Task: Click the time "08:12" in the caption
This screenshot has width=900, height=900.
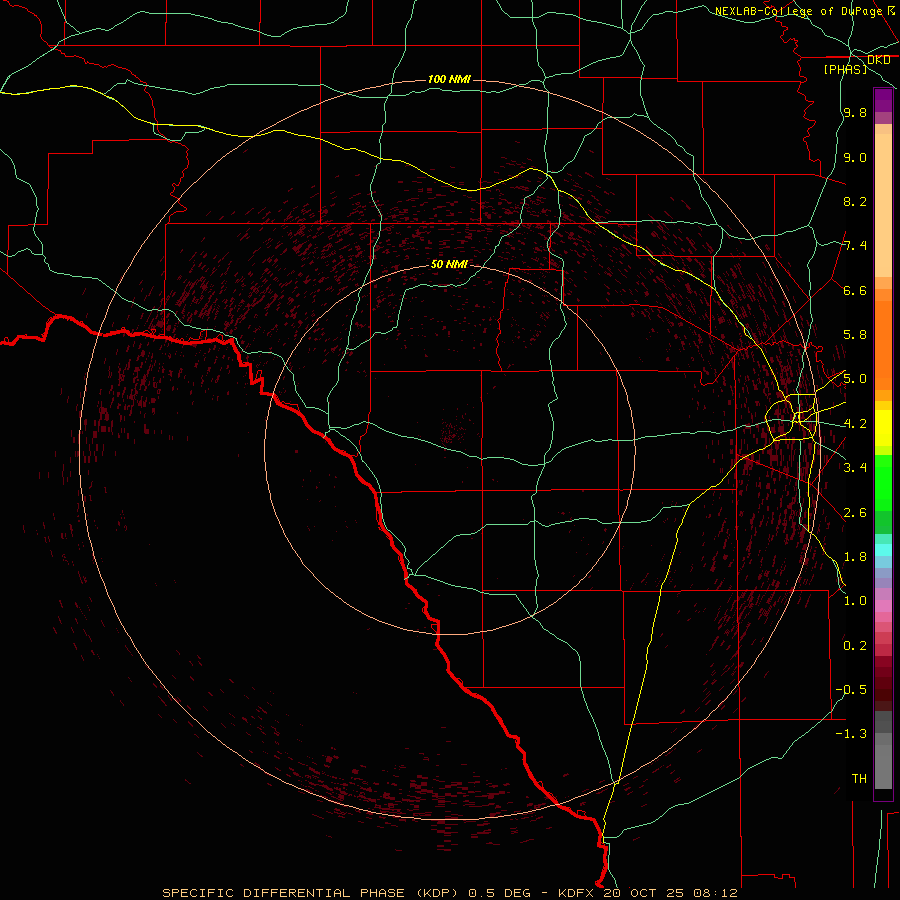Action: (716, 893)
